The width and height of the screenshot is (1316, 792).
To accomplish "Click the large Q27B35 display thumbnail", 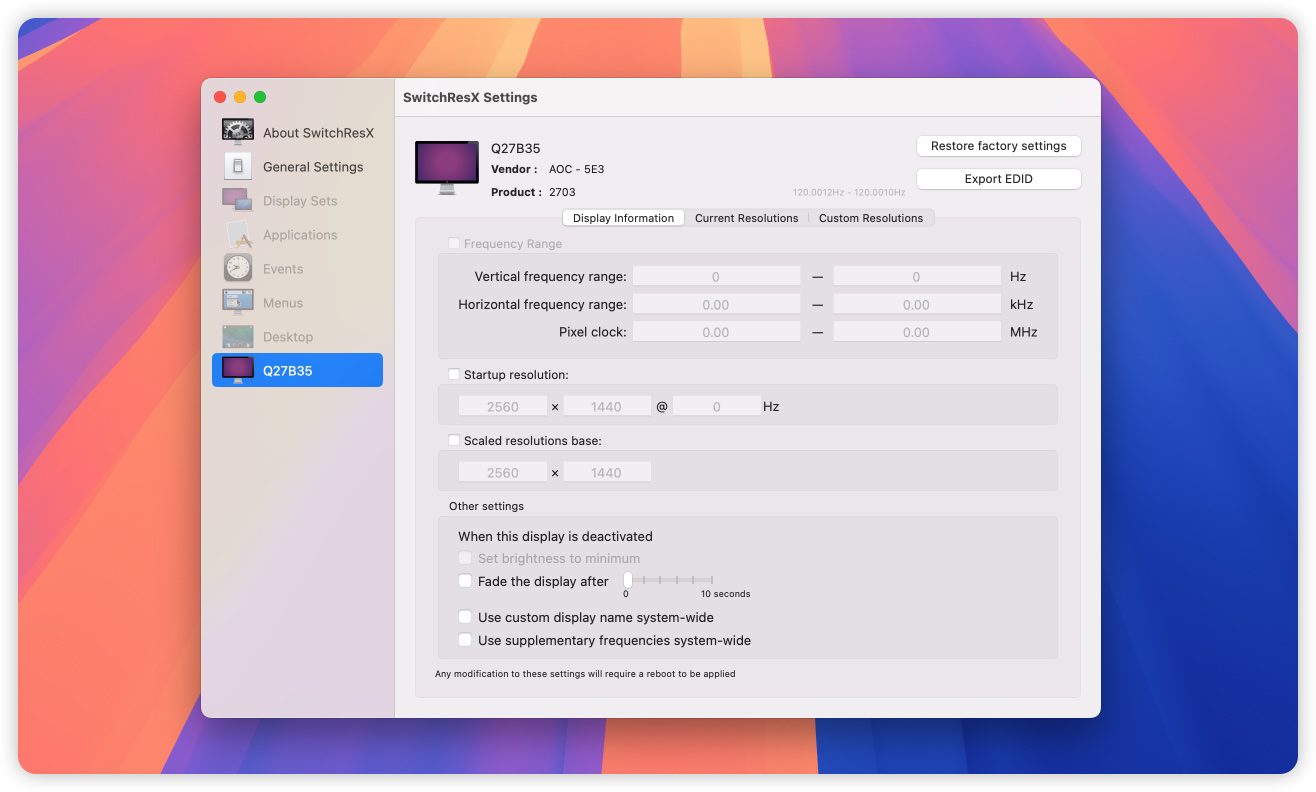I will (x=446, y=165).
